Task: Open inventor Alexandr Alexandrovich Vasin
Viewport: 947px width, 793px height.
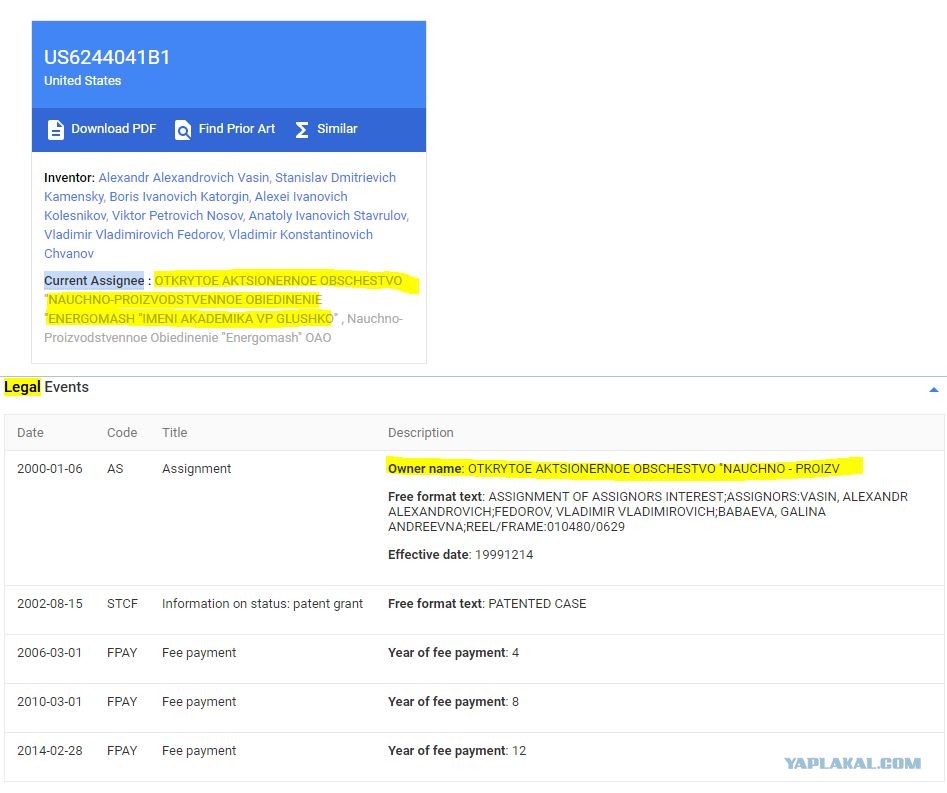Action: (x=184, y=178)
